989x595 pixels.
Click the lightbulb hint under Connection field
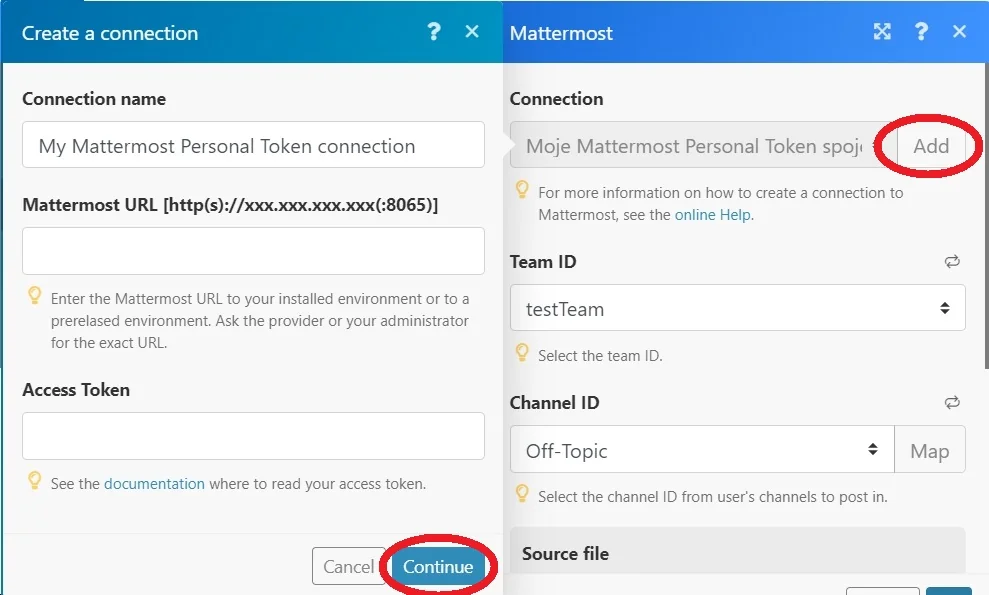pyautogui.click(x=522, y=189)
